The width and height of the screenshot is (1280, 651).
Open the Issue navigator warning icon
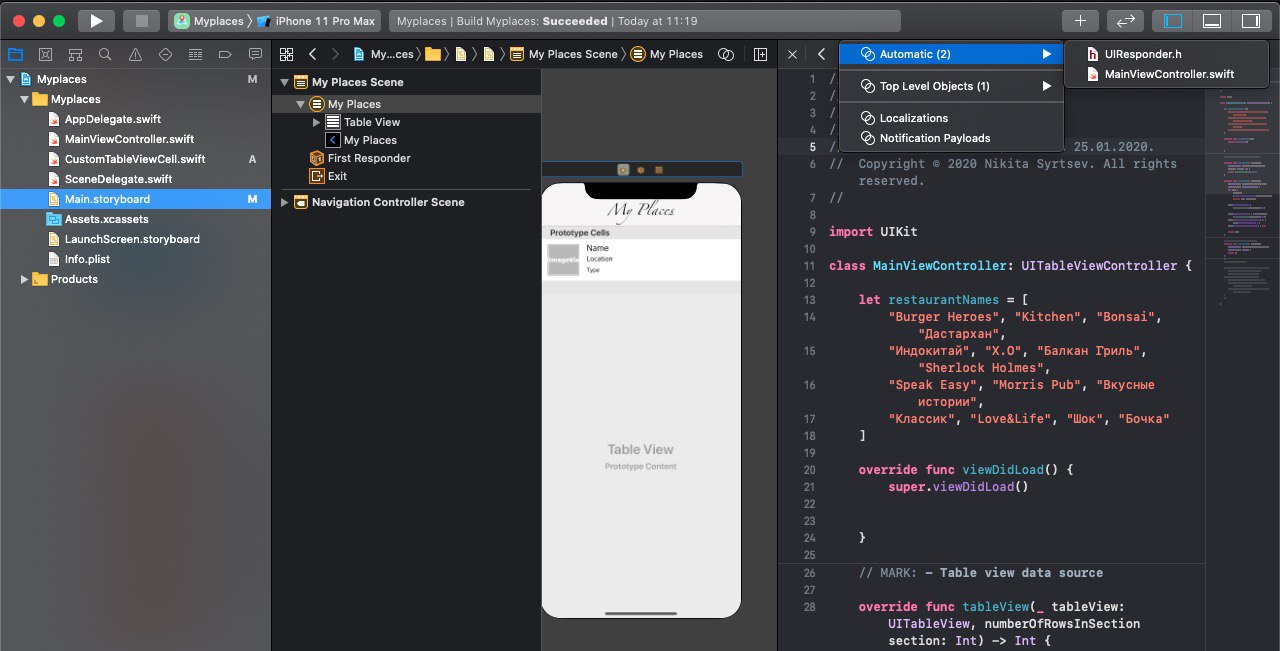pos(135,54)
